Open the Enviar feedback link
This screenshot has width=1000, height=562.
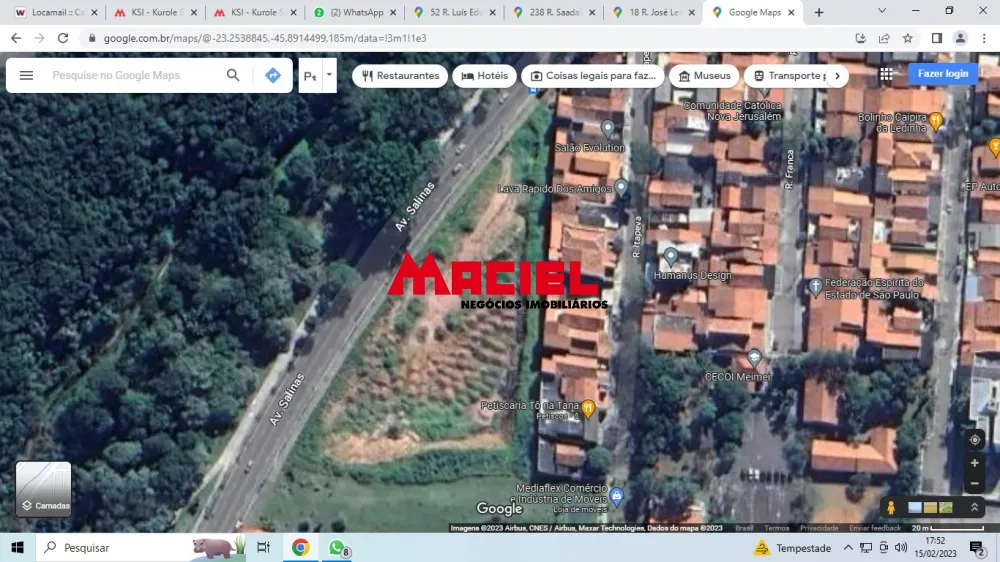875,528
